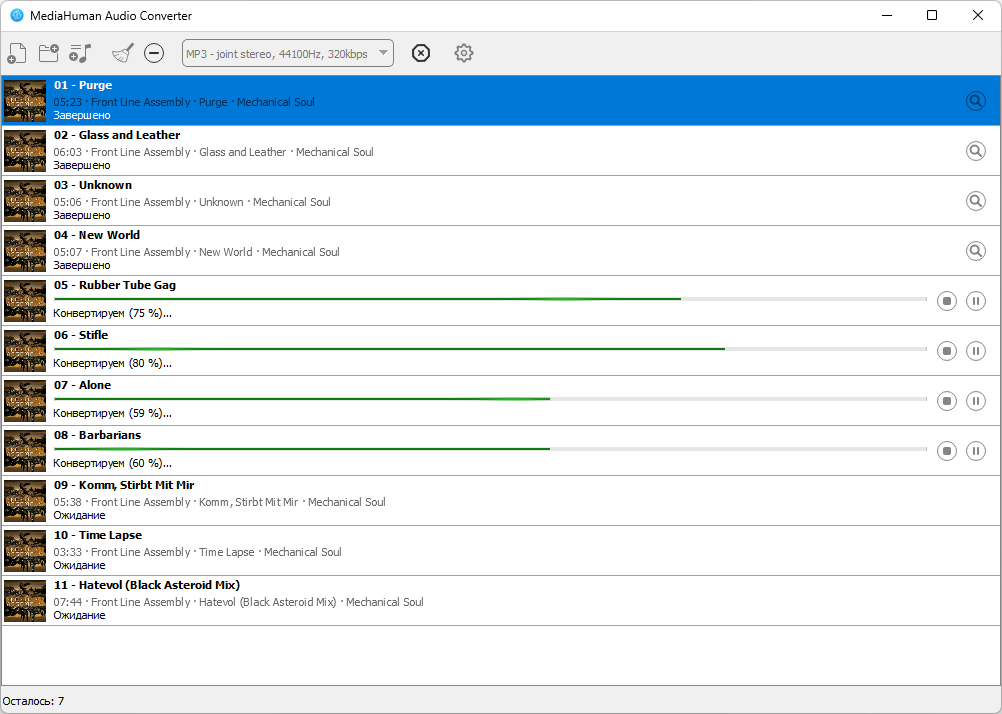Select track title 07 - Alone

(82, 385)
